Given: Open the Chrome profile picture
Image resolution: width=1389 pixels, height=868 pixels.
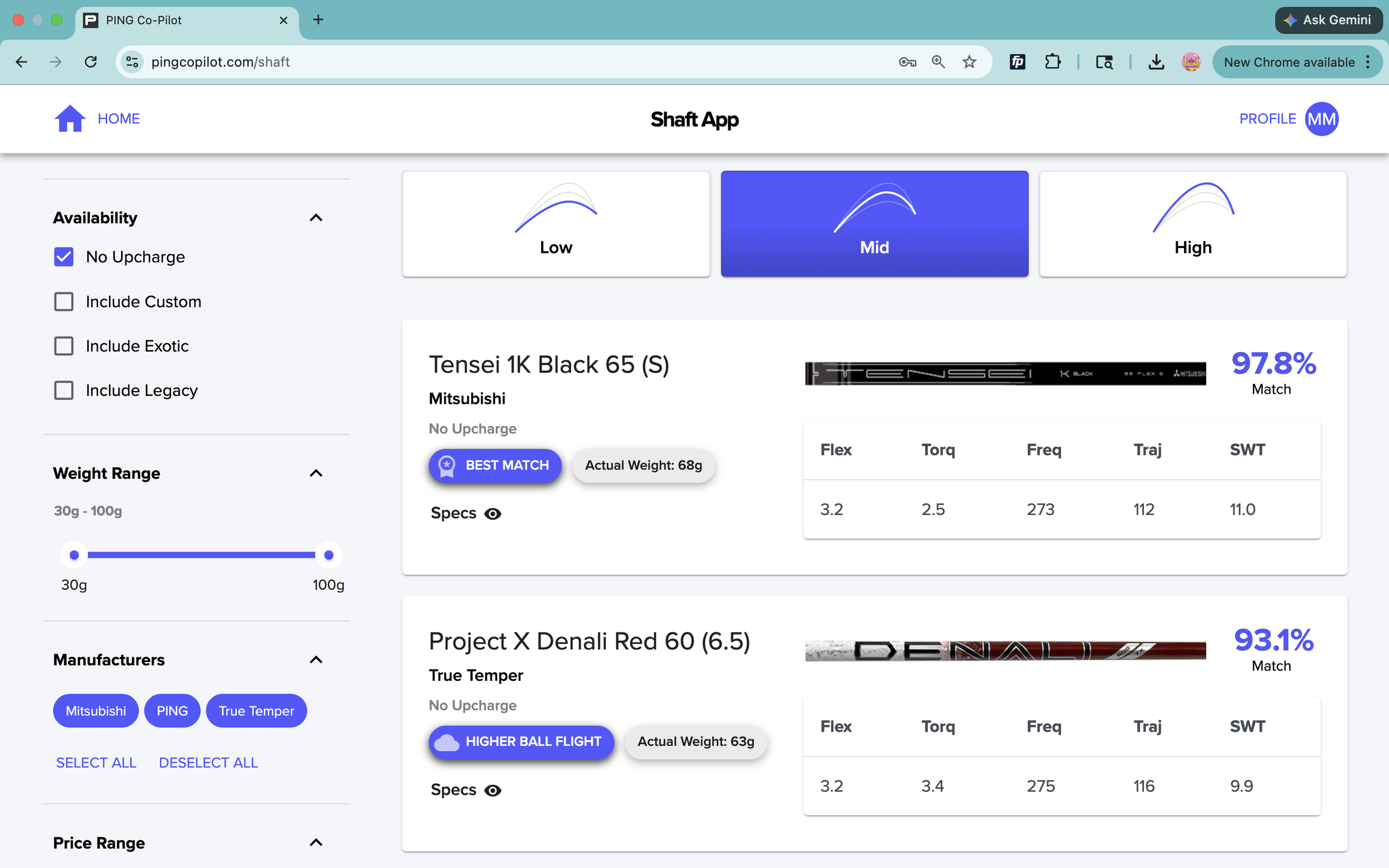Looking at the screenshot, I should click(1191, 62).
